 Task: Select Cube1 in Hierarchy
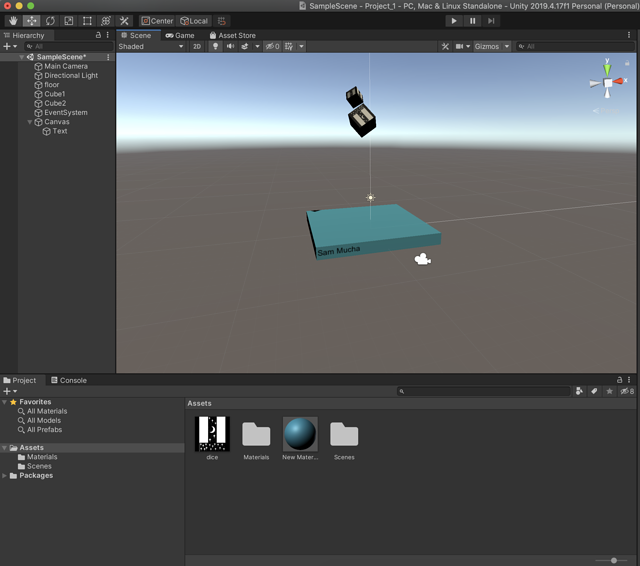(x=55, y=94)
